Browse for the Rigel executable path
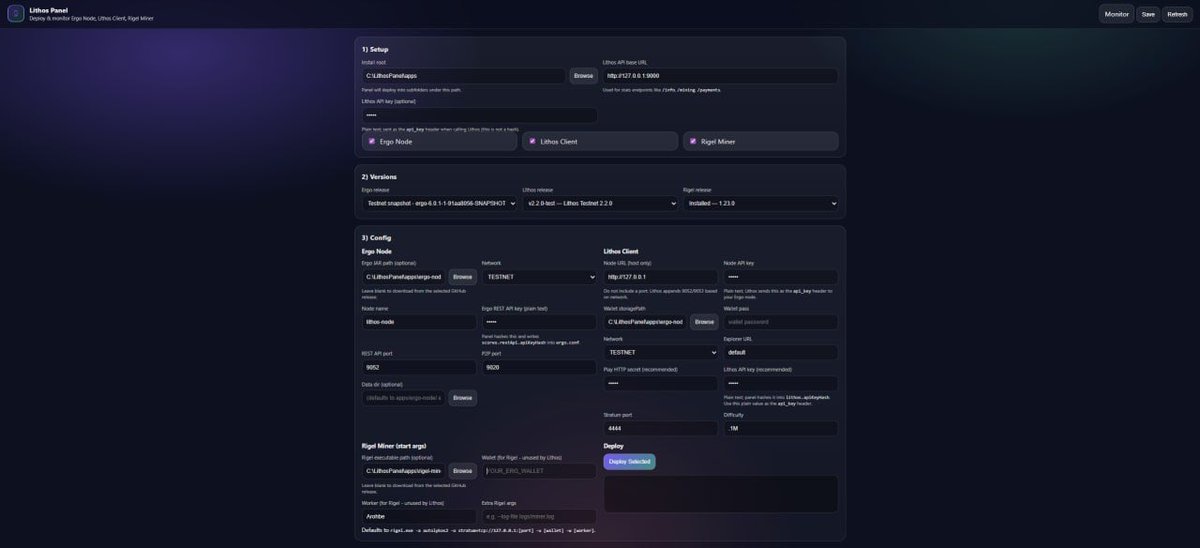1200x548 pixels. coord(462,470)
